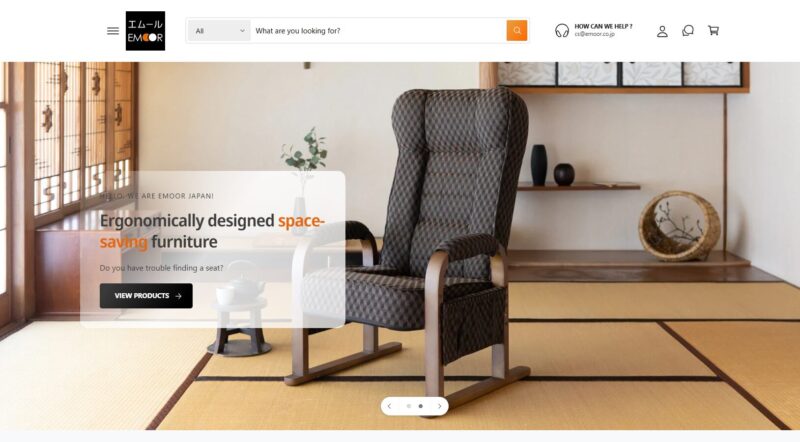The width and height of the screenshot is (800, 442).
Task: Click the cs@emoor.co.jp email link
Action: click(594, 34)
